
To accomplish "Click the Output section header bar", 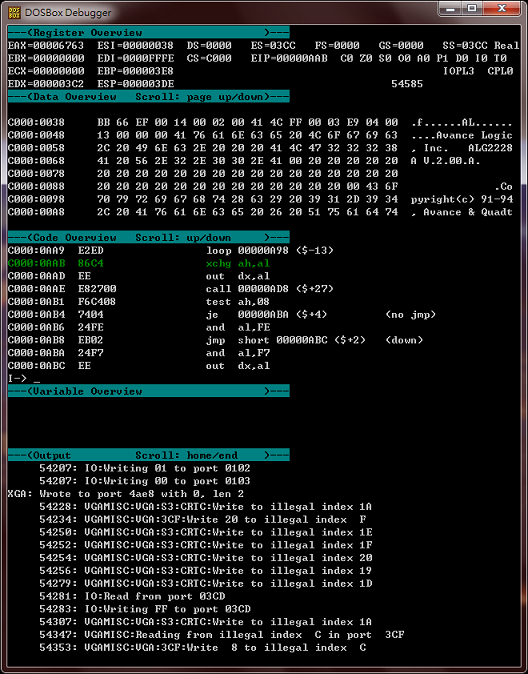I will (x=148, y=455).
